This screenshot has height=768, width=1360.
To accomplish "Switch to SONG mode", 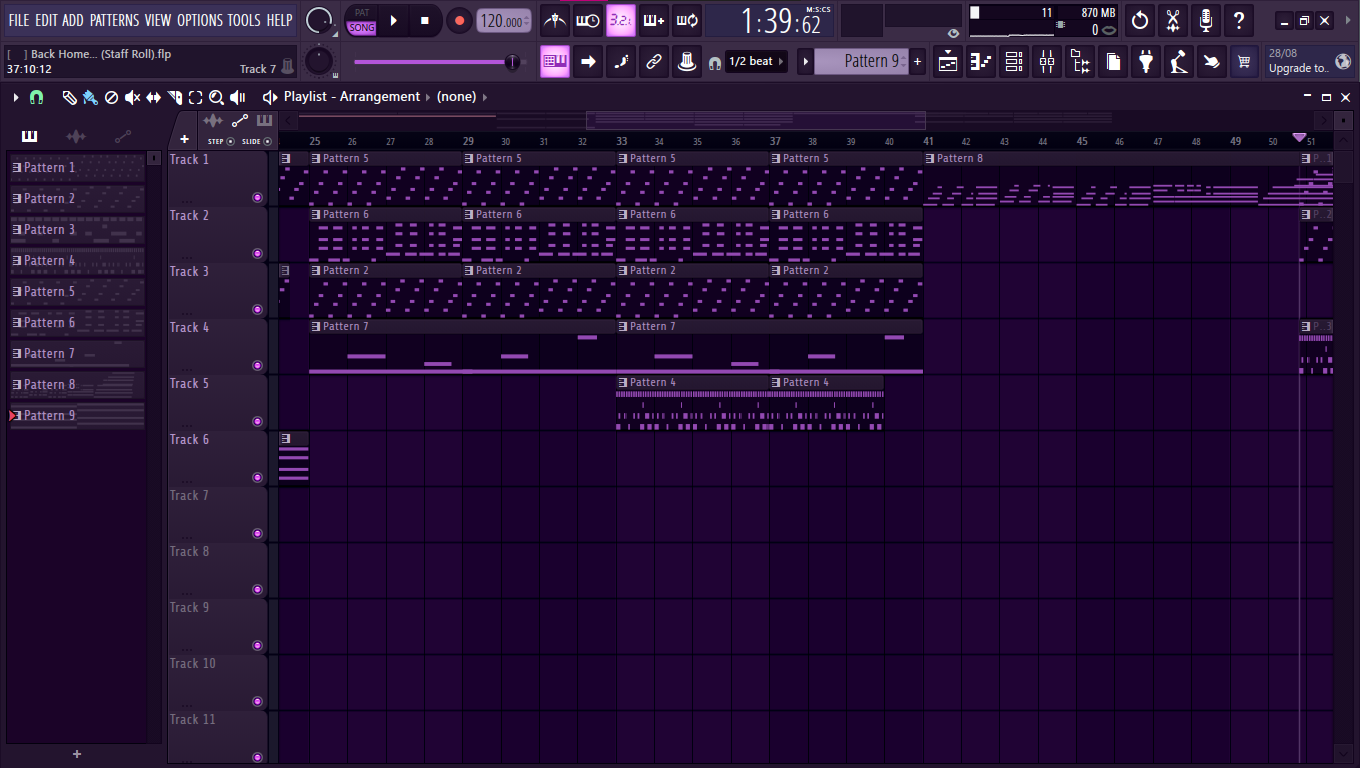I will click(362, 28).
